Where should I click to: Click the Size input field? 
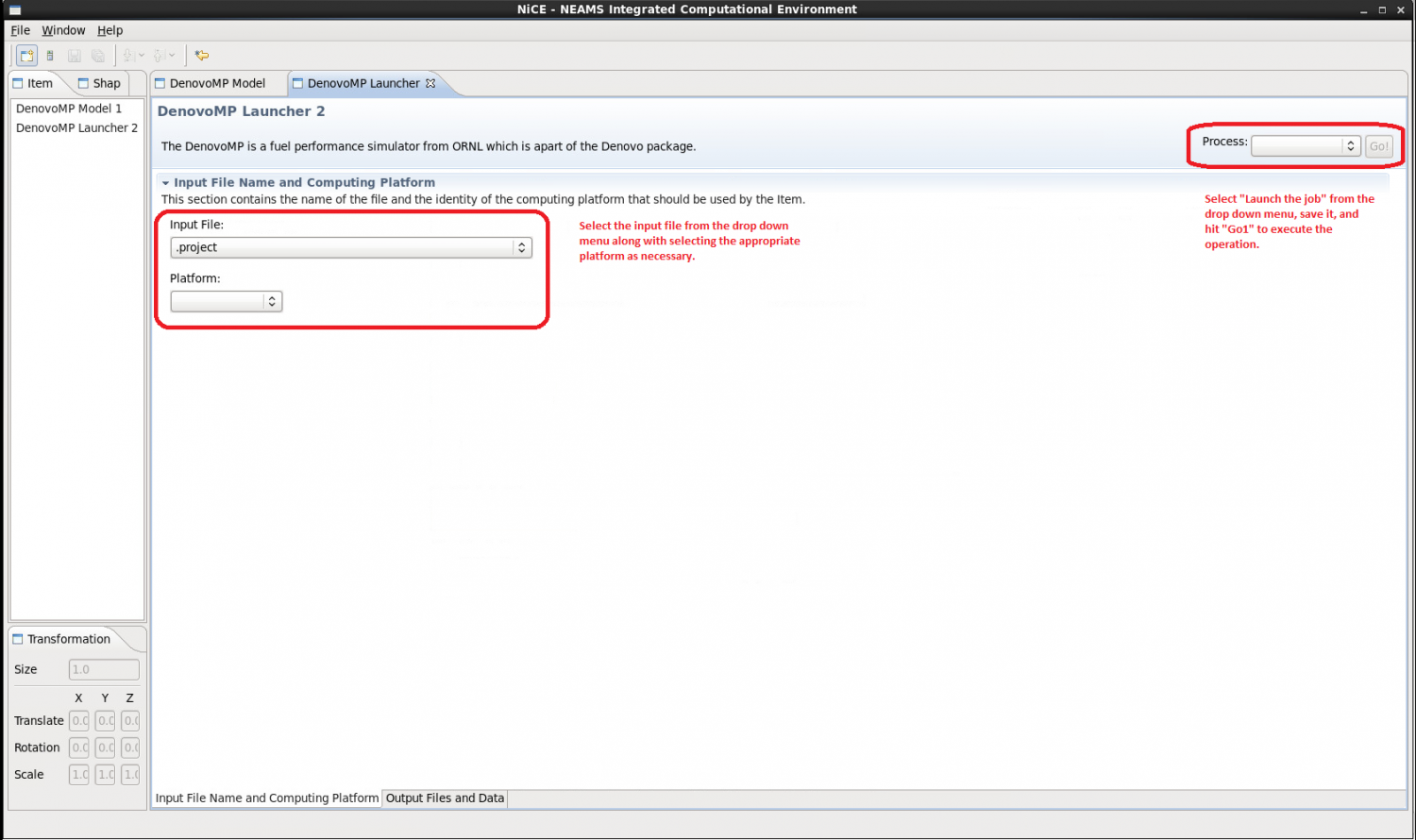click(104, 669)
